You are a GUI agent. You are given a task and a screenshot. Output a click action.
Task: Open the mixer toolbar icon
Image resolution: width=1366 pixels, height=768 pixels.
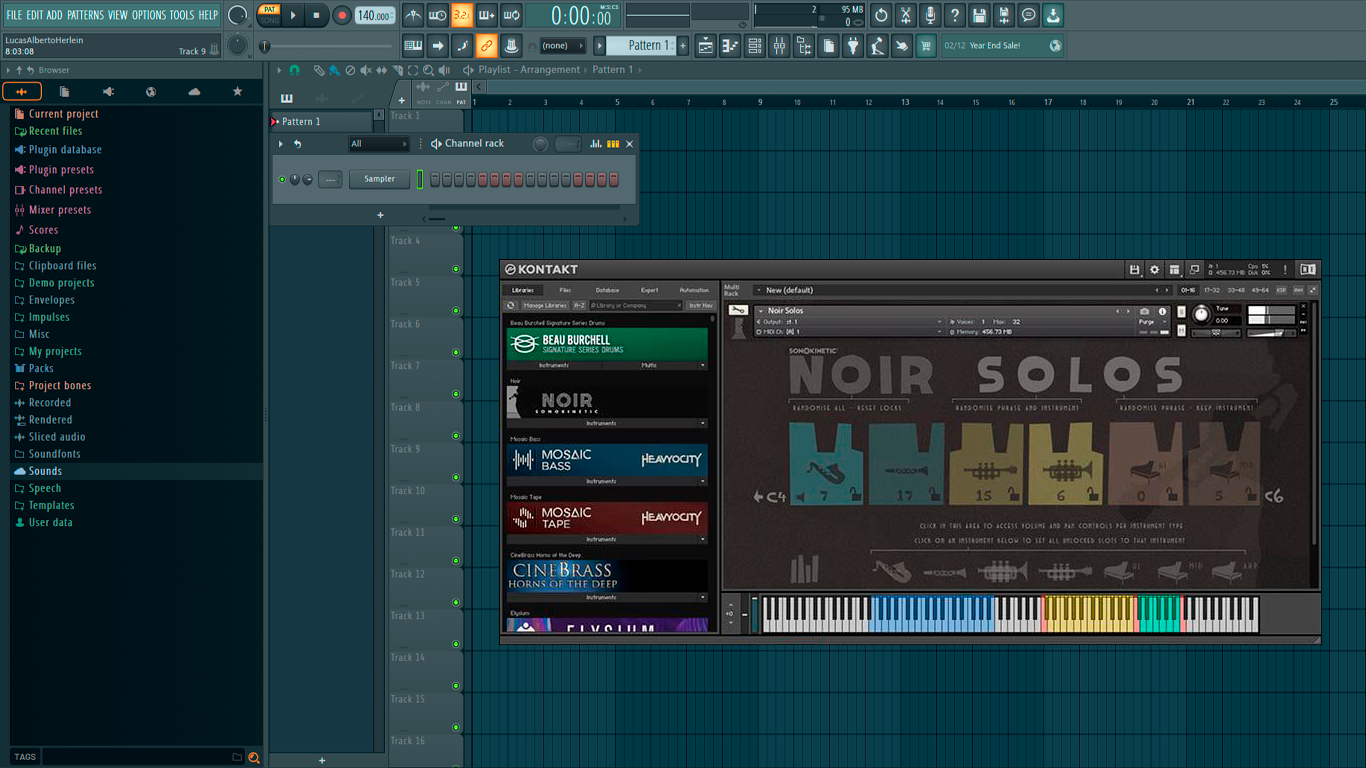(x=779, y=46)
